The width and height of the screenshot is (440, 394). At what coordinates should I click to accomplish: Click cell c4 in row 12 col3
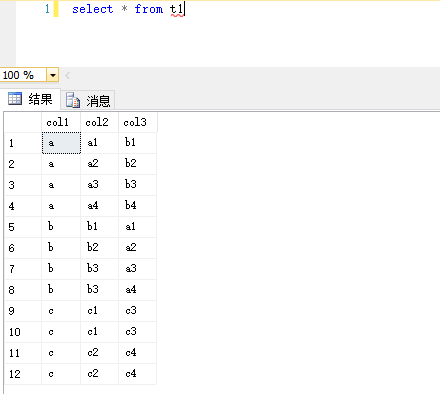[138, 374]
